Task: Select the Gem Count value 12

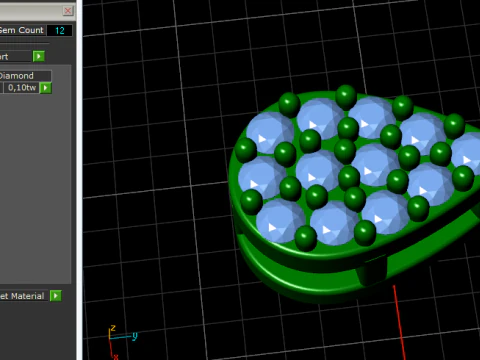Action: 59,31
